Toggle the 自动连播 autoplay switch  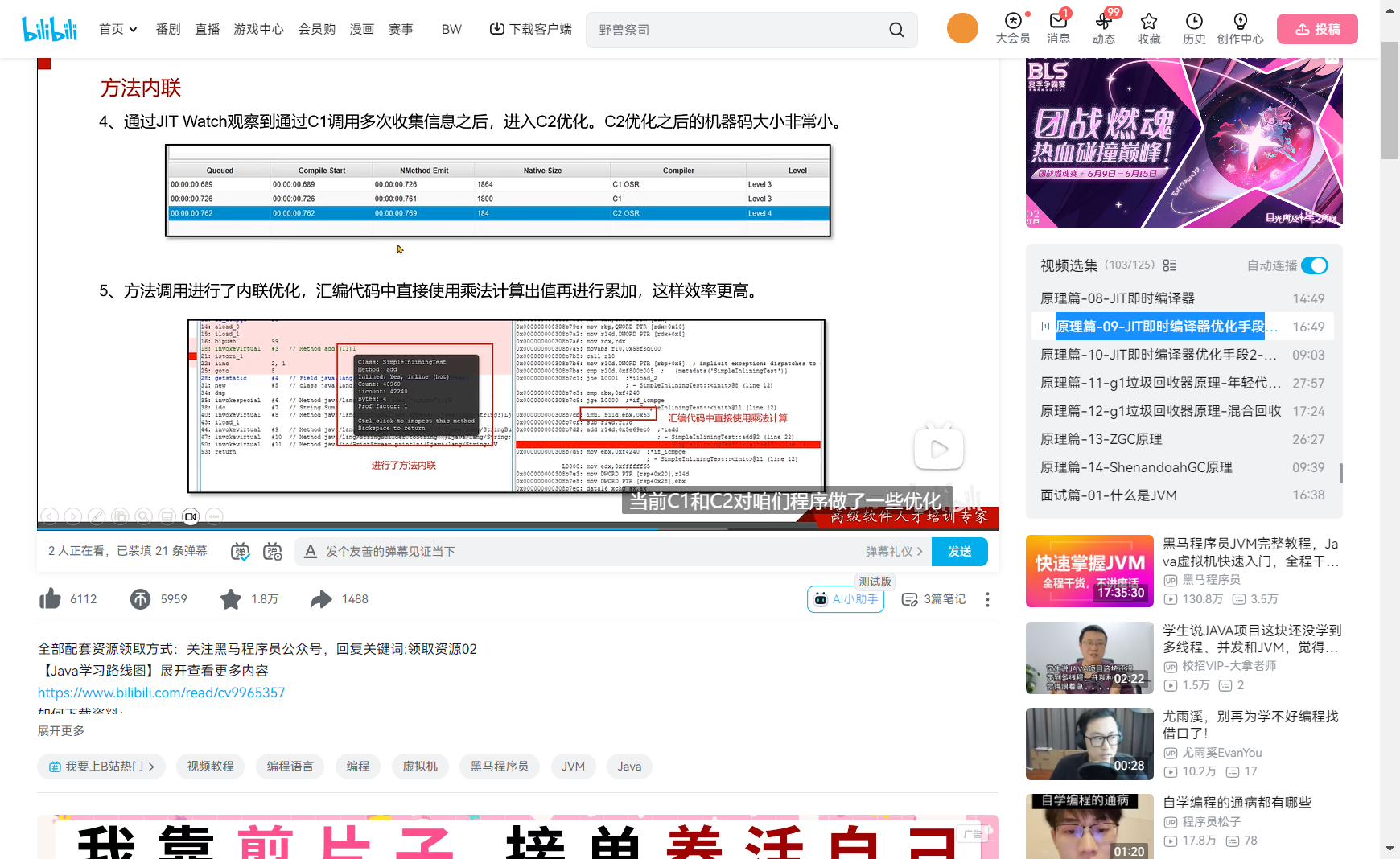(x=1315, y=265)
